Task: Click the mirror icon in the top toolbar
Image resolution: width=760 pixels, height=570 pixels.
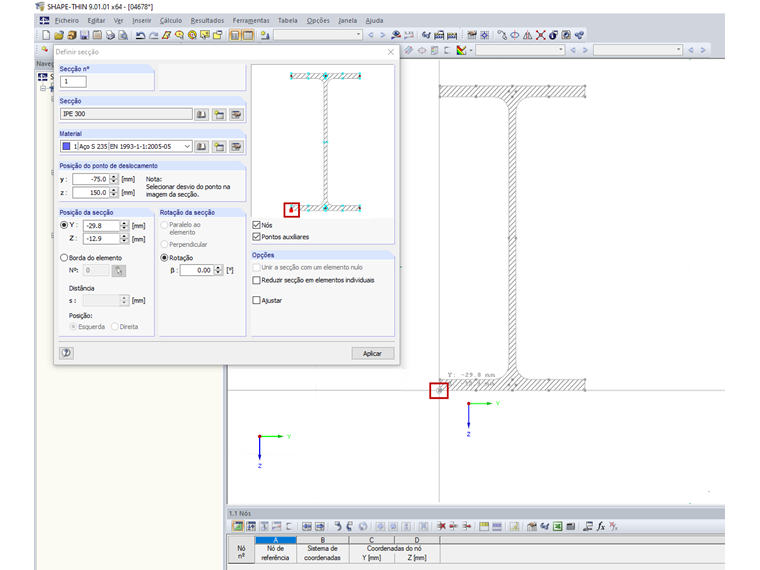Action: tap(527, 35)
